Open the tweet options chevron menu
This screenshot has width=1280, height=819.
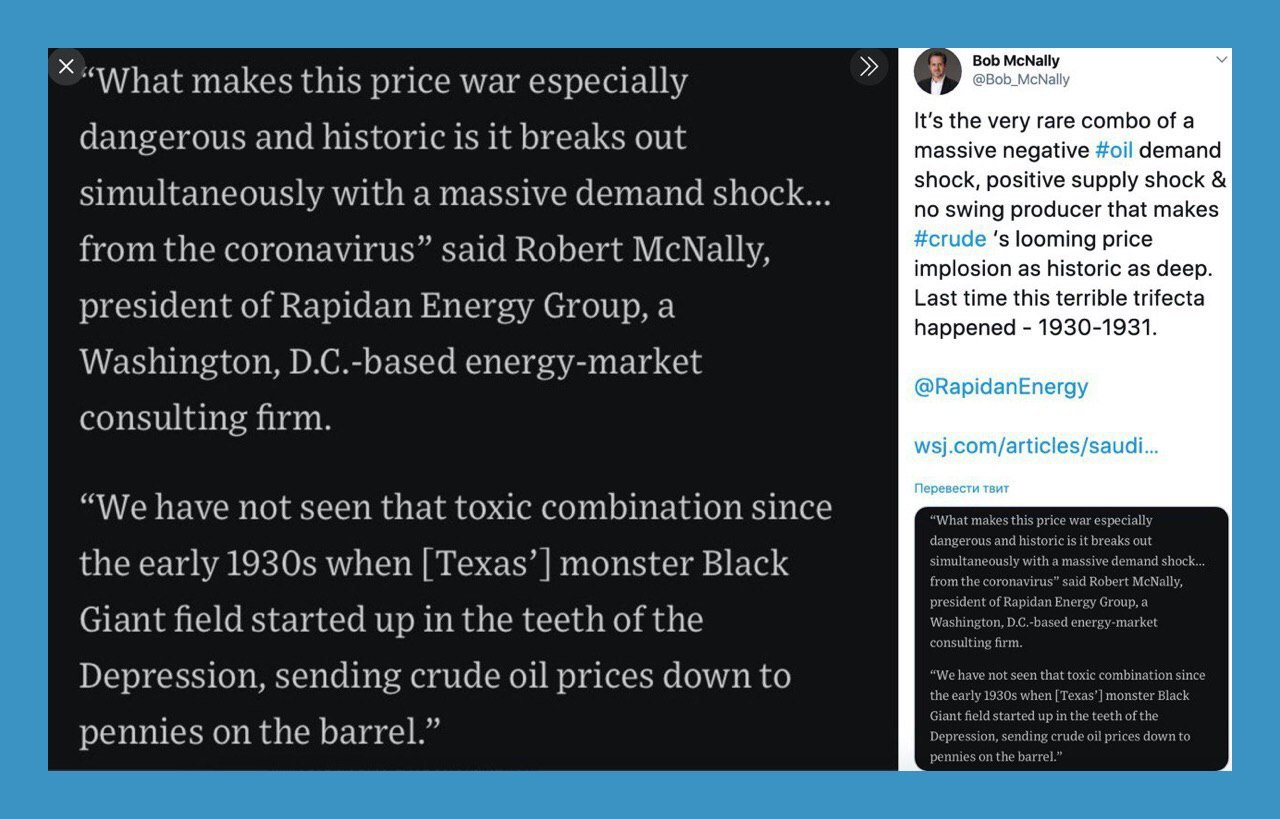click(1221, 60)
